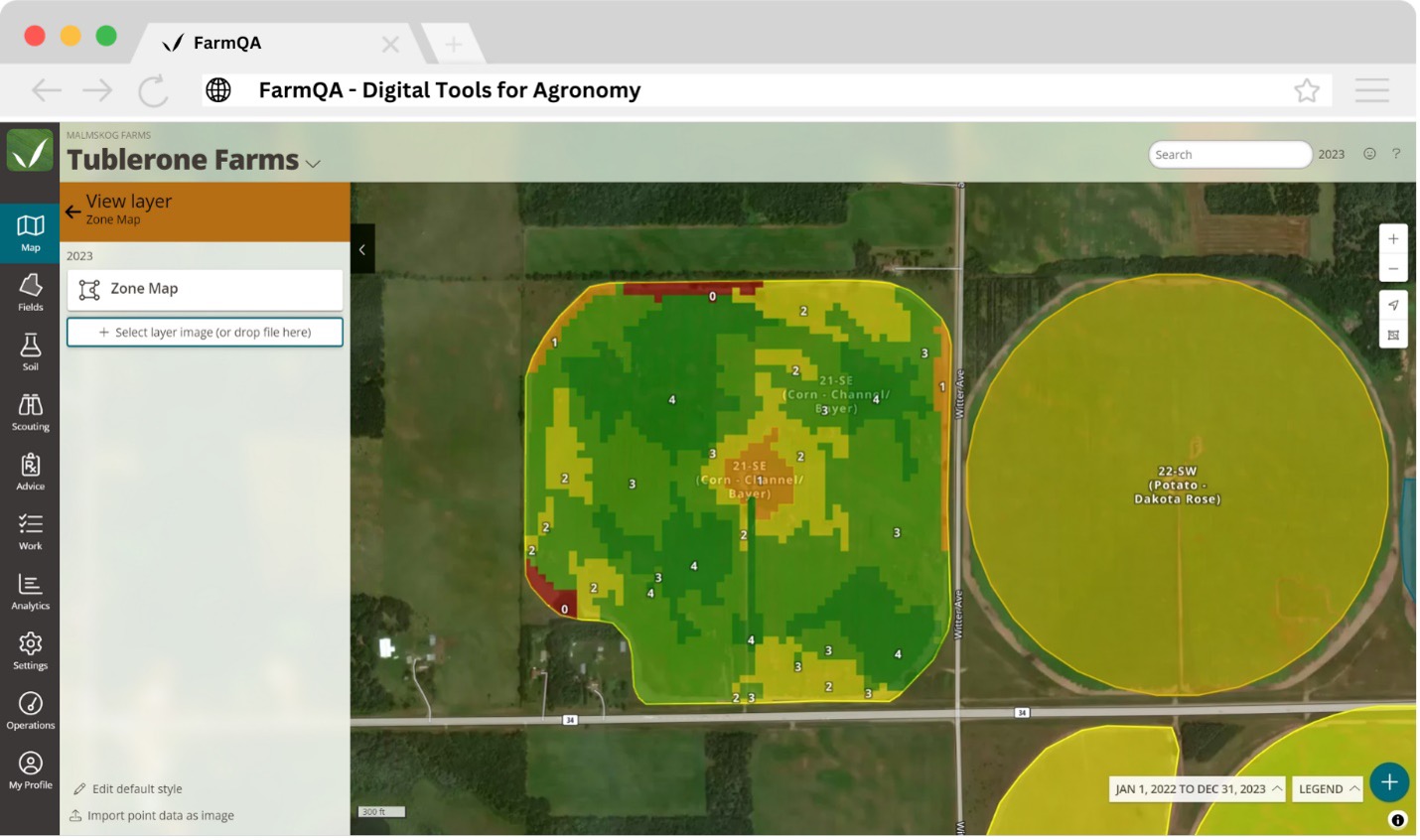The width and height of the screenshot is (1420, 840).
Task: Zoom in on the map
Action: point(1393,239)
